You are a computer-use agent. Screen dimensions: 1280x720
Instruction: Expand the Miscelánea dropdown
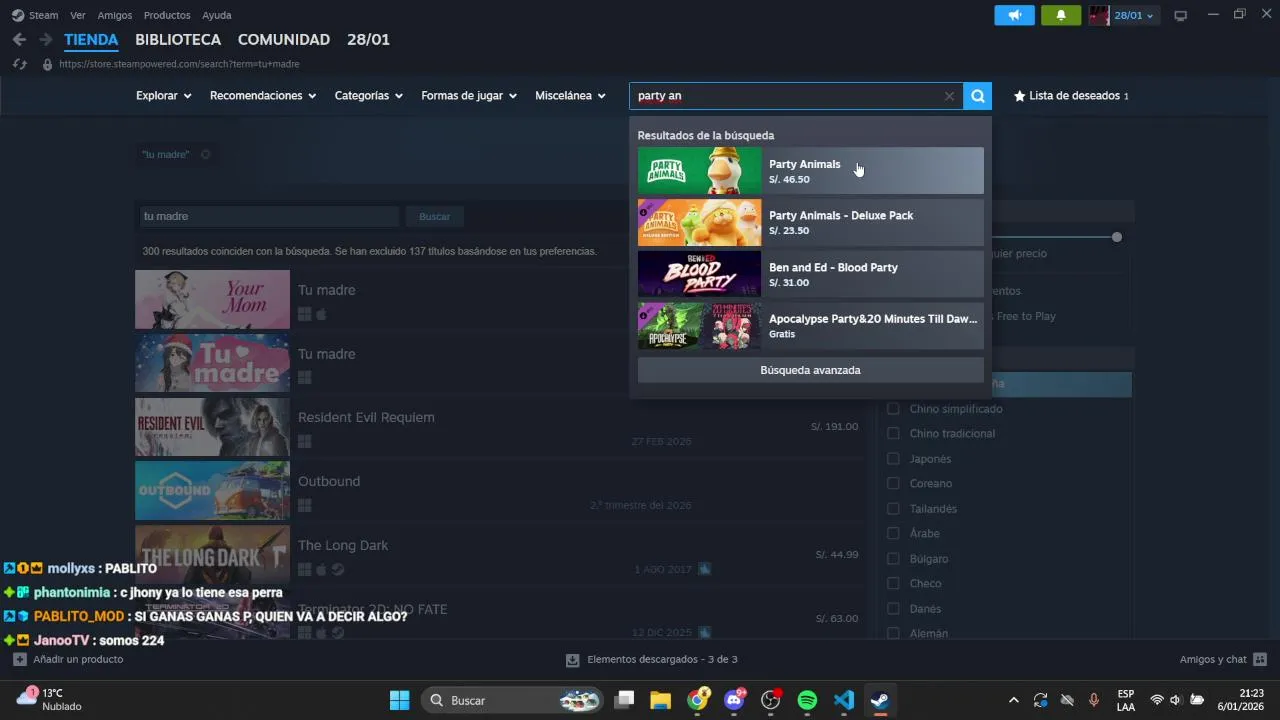coord(570,96)
